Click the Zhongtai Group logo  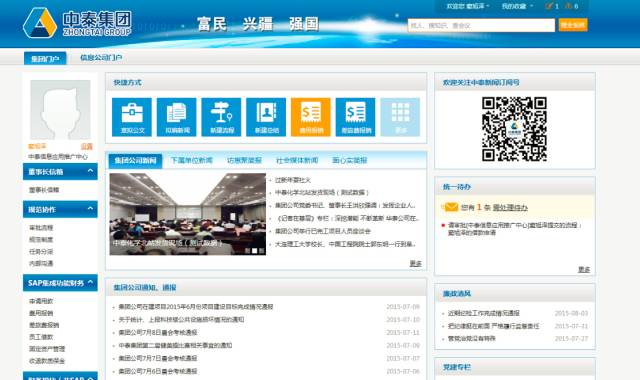77,23
